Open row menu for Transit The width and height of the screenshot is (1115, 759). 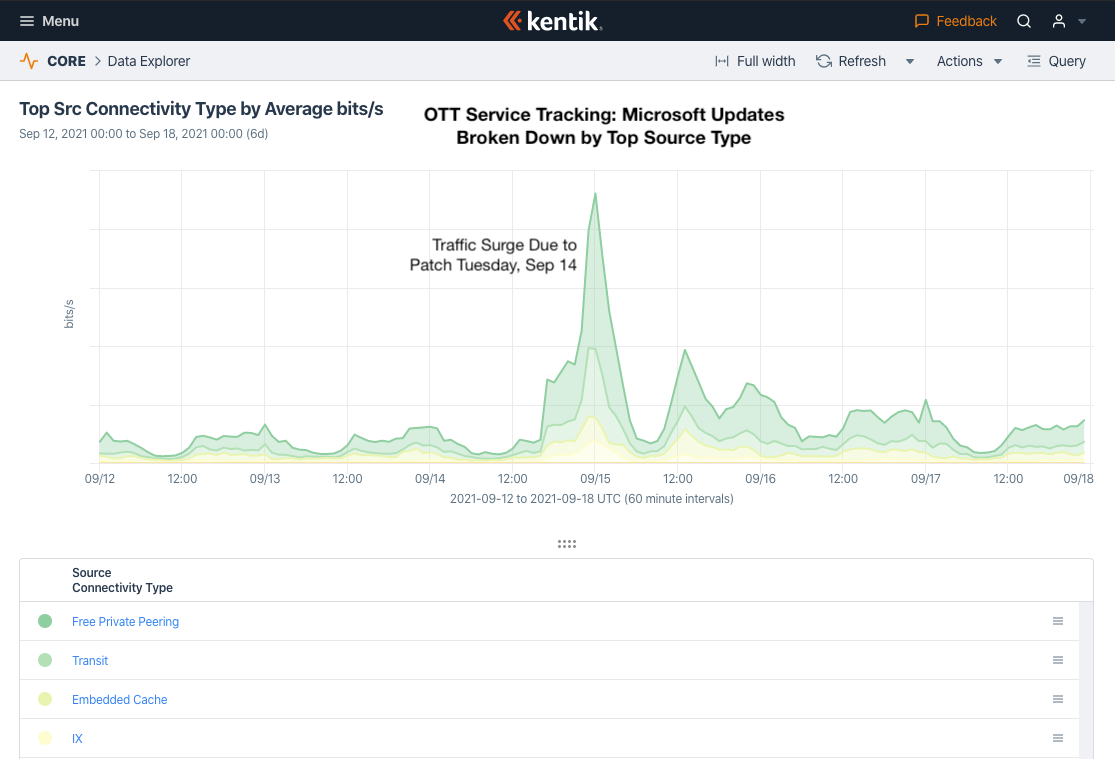click(1057, 660)
